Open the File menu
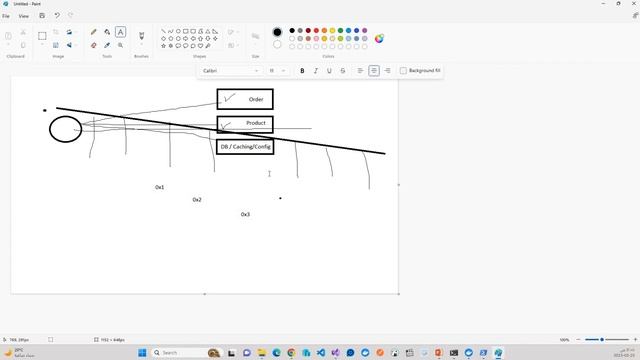Viewport: 640px width, 360px height. click(6, 16)
